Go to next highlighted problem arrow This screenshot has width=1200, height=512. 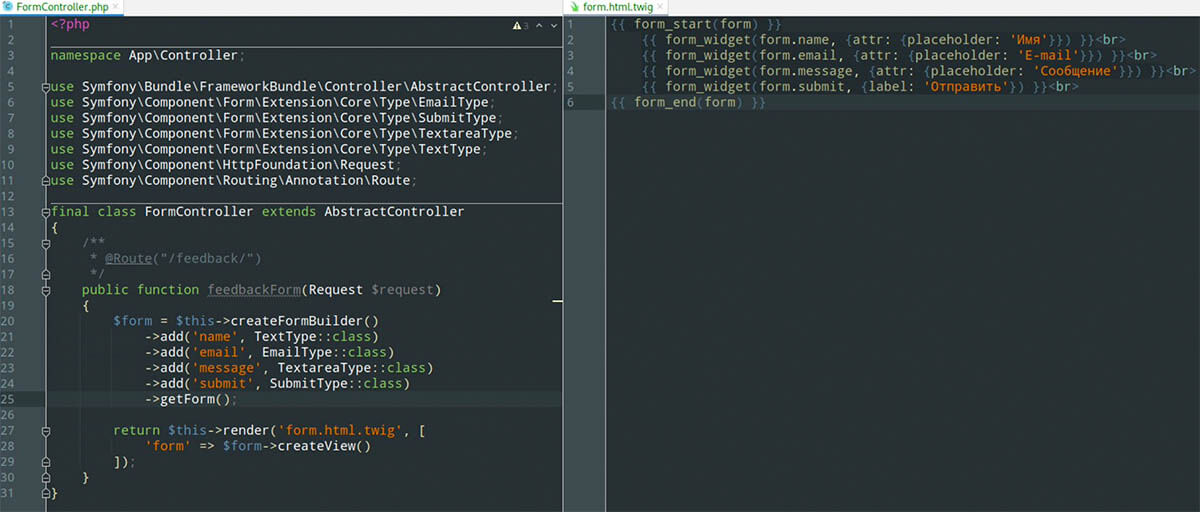point(554,25)
